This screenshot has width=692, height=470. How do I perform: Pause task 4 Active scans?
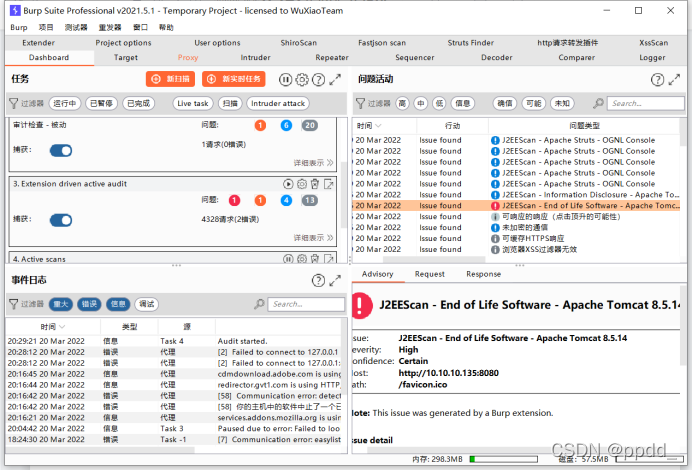(x=288, y=259)
